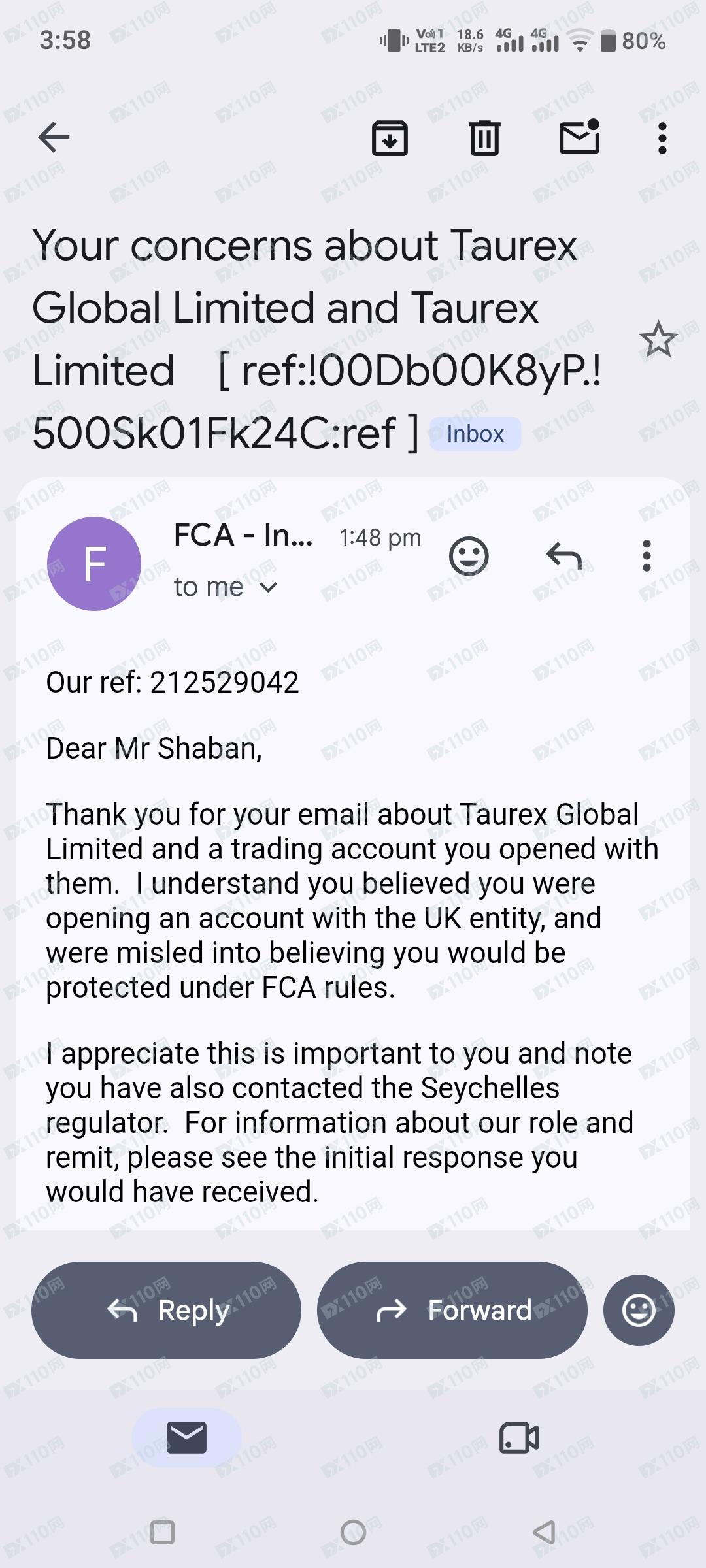Mark the email as unread

click(x=580, y=137)
